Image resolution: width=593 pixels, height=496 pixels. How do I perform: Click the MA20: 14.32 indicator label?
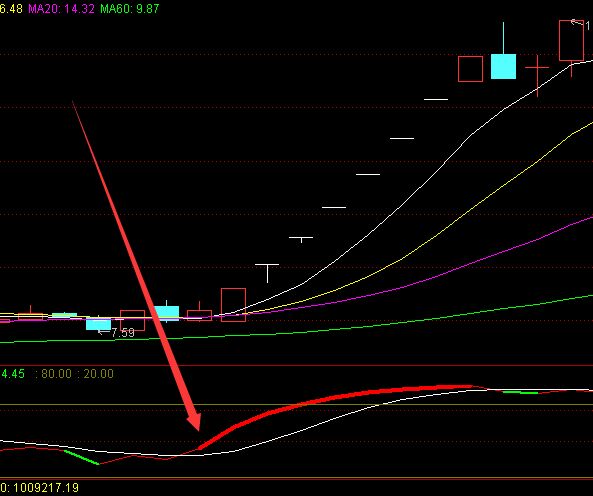point(61,8)
